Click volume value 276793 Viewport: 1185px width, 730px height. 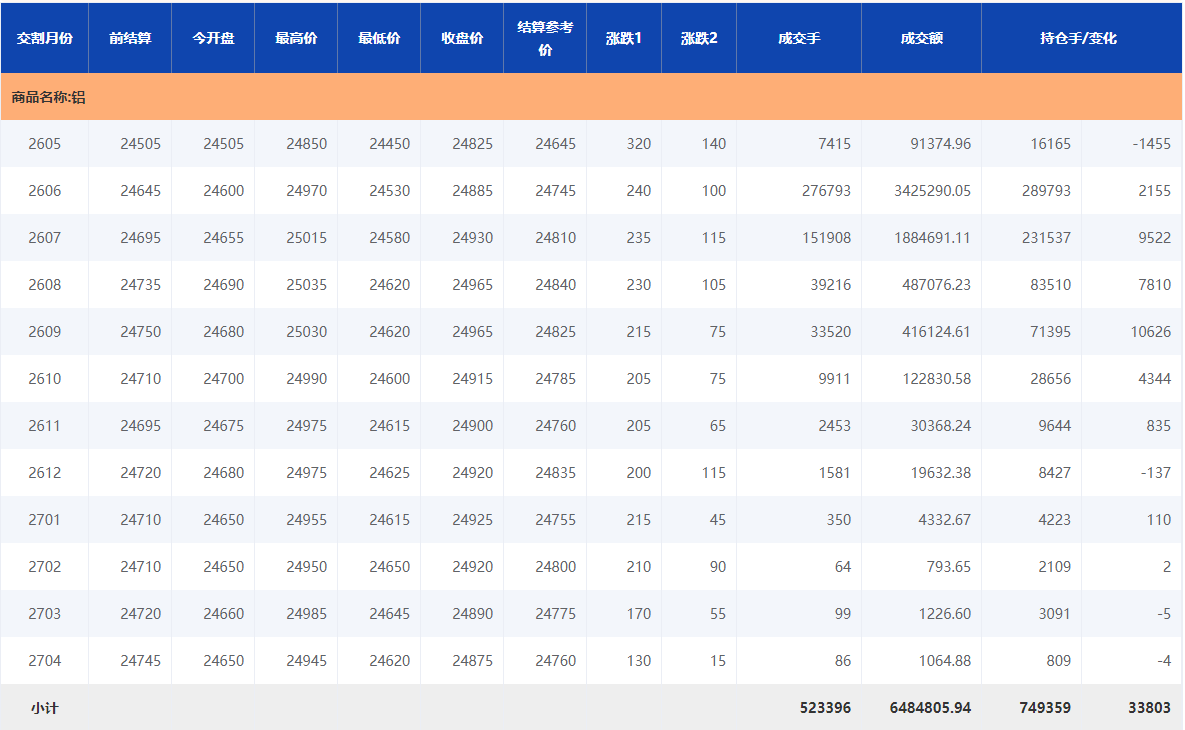click(826, 190)
